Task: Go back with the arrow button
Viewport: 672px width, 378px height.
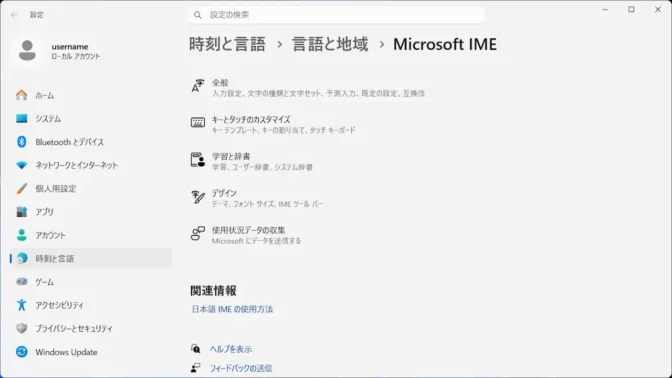Action: coord(14,15)
